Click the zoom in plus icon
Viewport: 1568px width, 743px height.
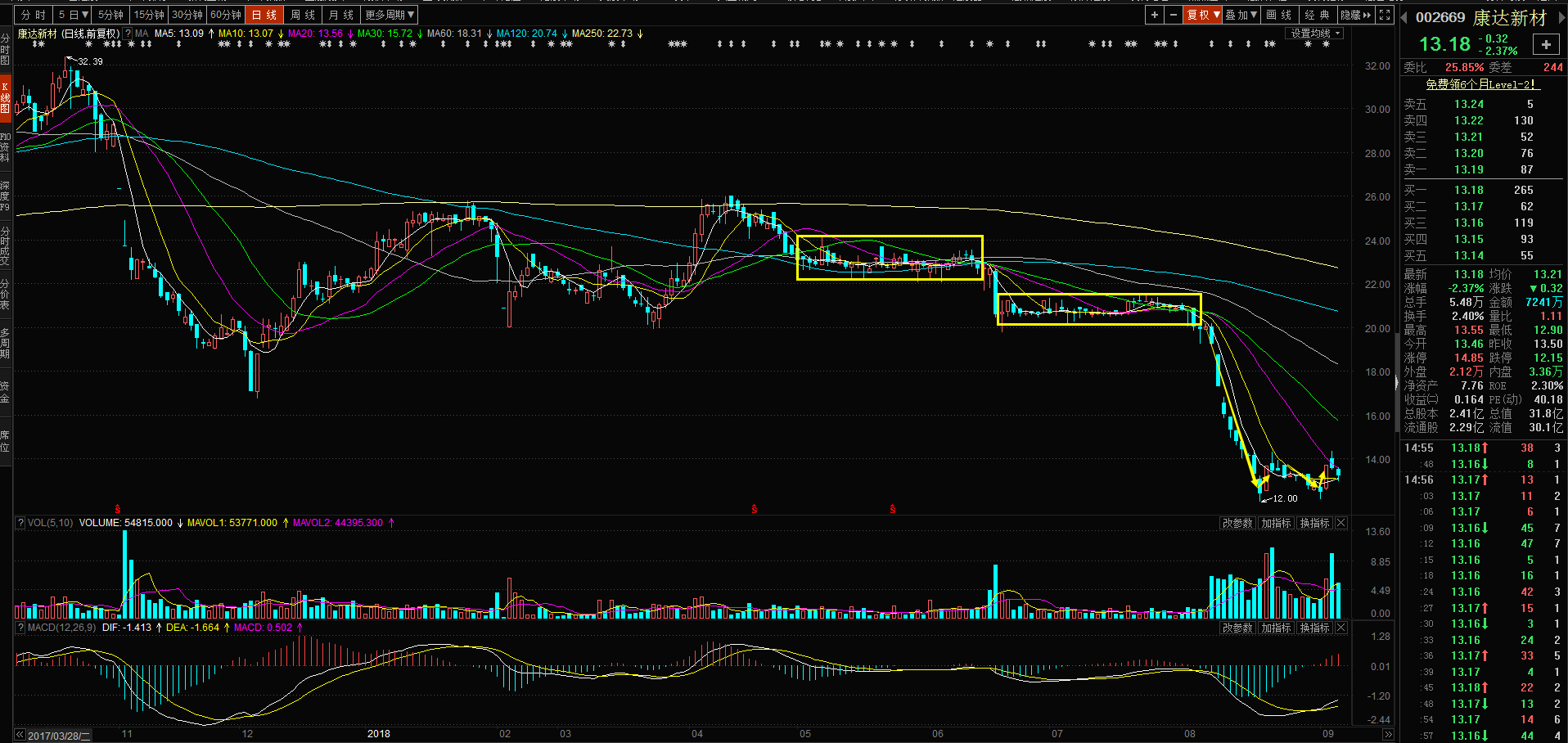pos(1154,15)
